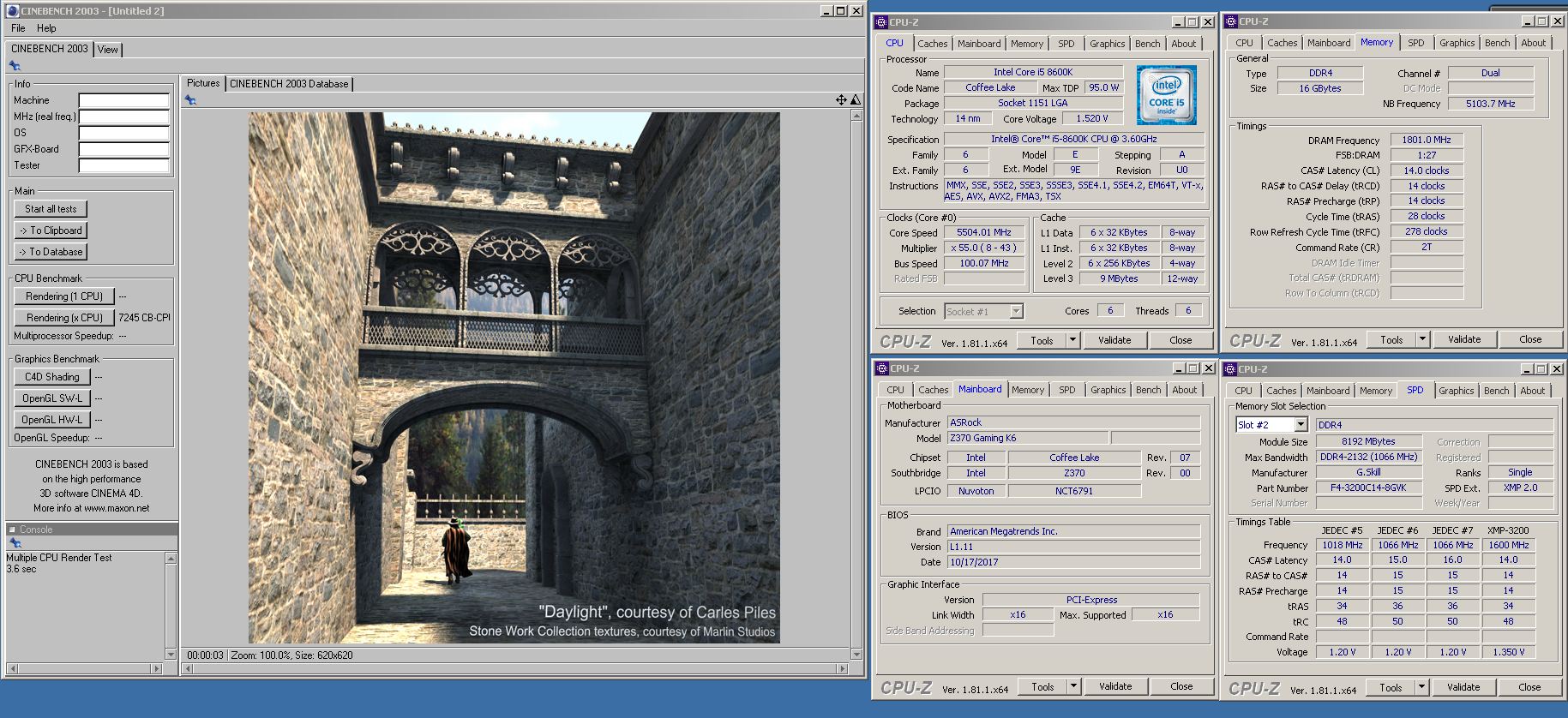
Task: Click the pin icon below the CINEBENCH 2003 tab
Action: (x=15, y=66)
